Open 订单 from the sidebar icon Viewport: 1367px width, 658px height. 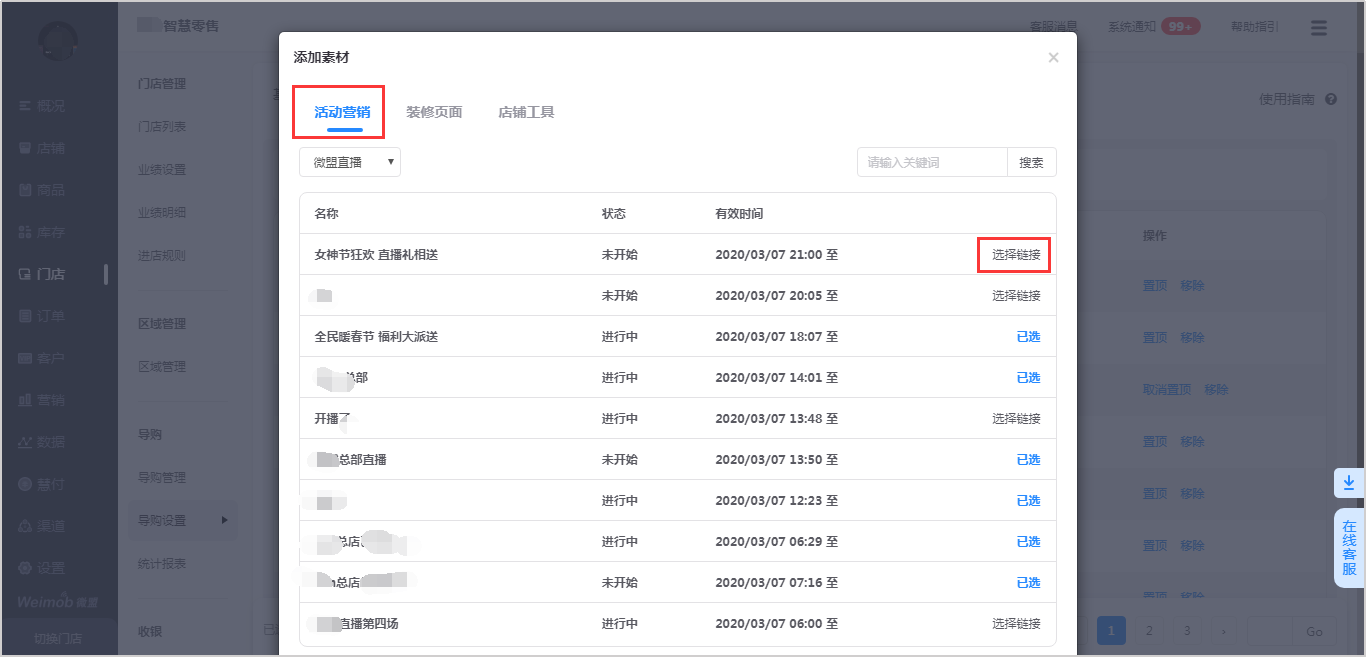25,316
